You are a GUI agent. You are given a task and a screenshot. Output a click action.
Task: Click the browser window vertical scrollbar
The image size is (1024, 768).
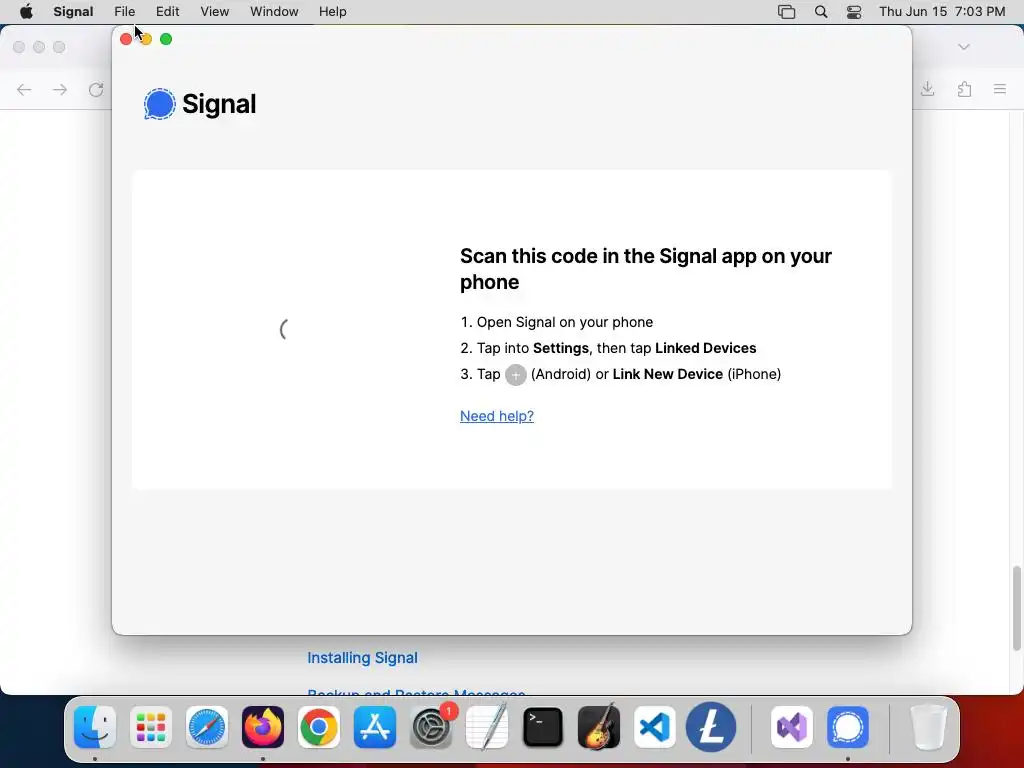tap(1017, 609)
